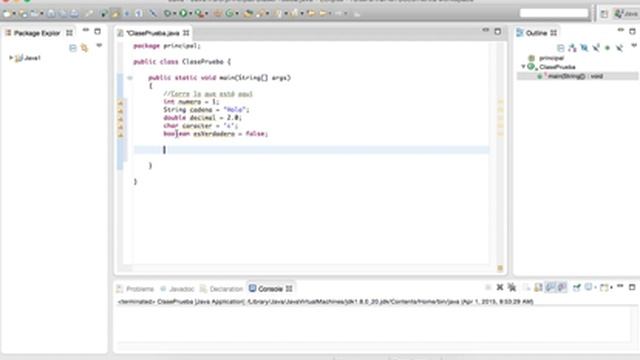Run the program with green play button
This screenshot has width=640, height=360.
(x=183, y=14)
